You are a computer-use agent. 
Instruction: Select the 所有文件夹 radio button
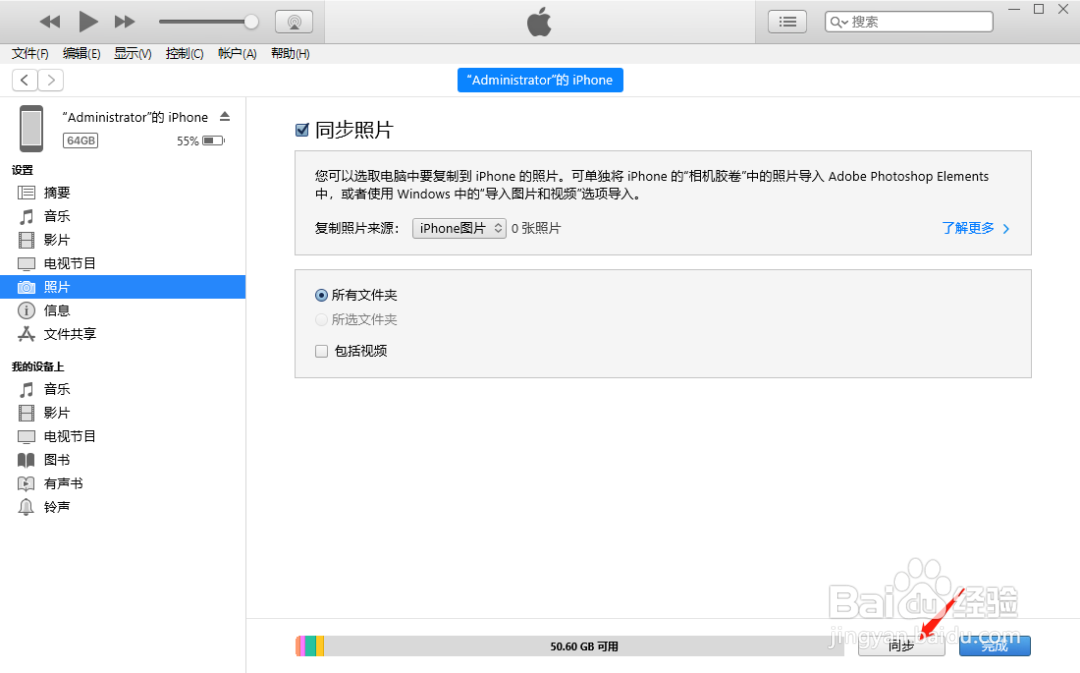321,296
